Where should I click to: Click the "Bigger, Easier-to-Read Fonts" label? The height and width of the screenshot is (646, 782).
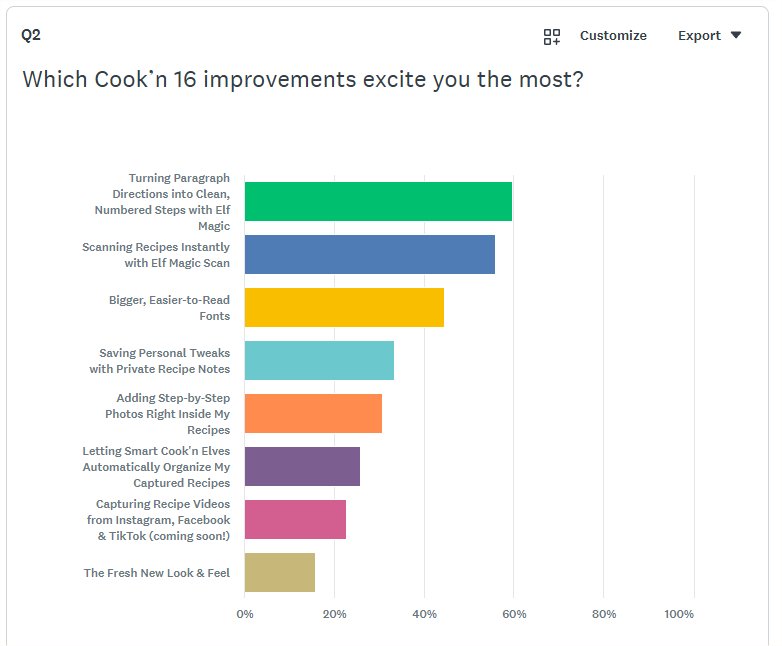click(169, 308)
